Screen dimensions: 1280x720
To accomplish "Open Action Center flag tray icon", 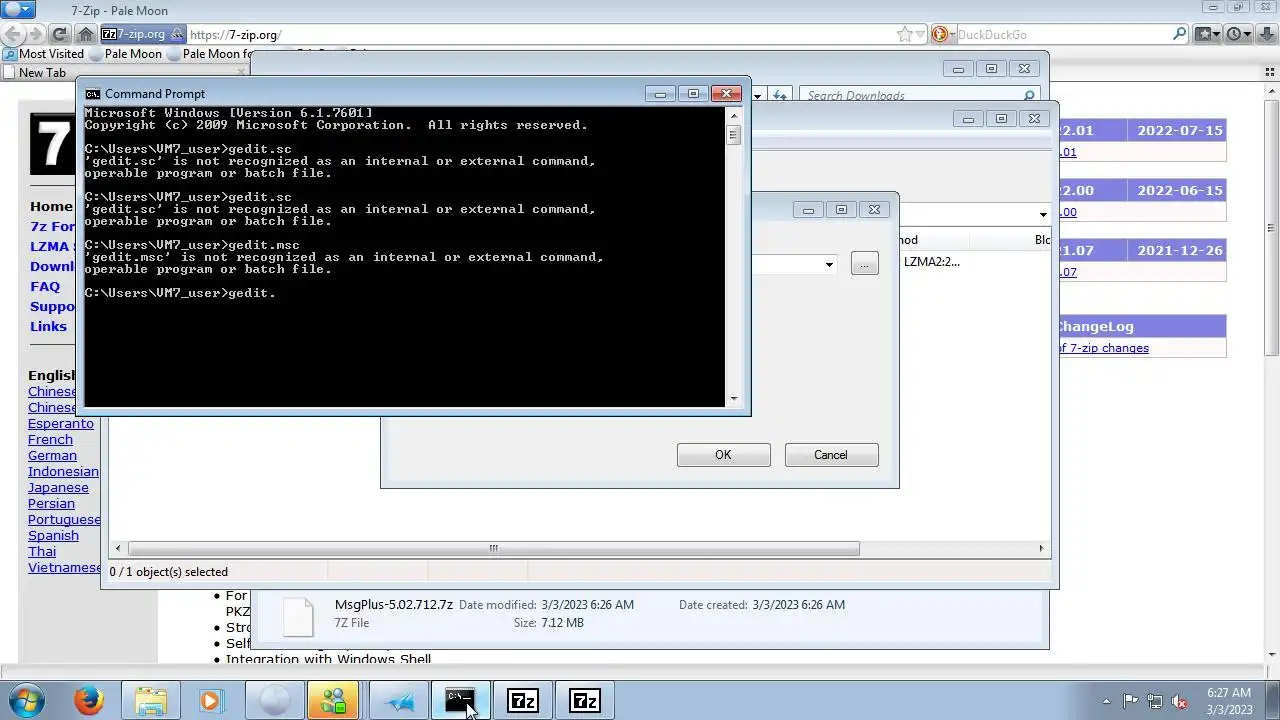I will pyautogui.click(x=1130, y=701).
